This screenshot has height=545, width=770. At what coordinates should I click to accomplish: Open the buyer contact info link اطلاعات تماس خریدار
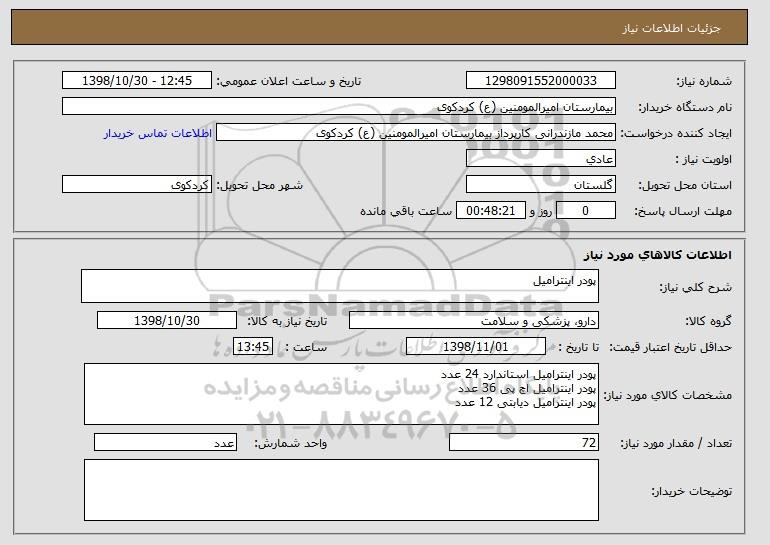click(158, 133)
